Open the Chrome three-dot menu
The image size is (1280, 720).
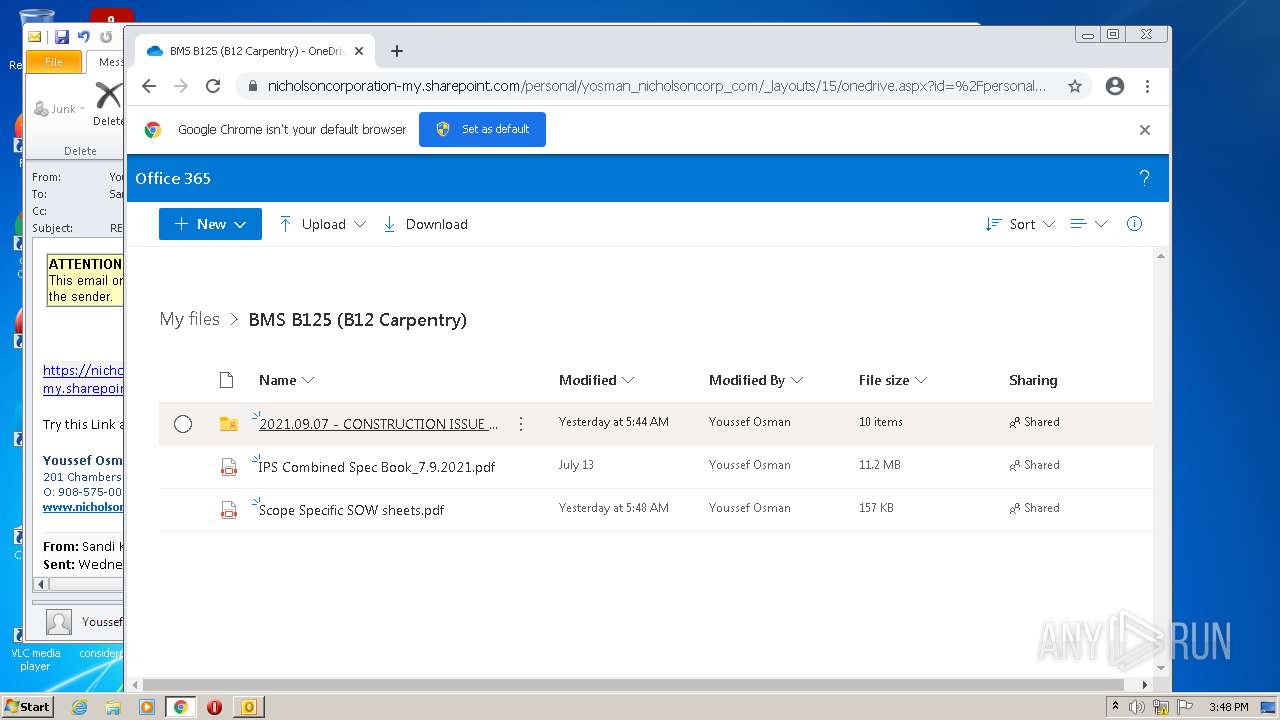pyautogui.click(x=1148, y=86)
